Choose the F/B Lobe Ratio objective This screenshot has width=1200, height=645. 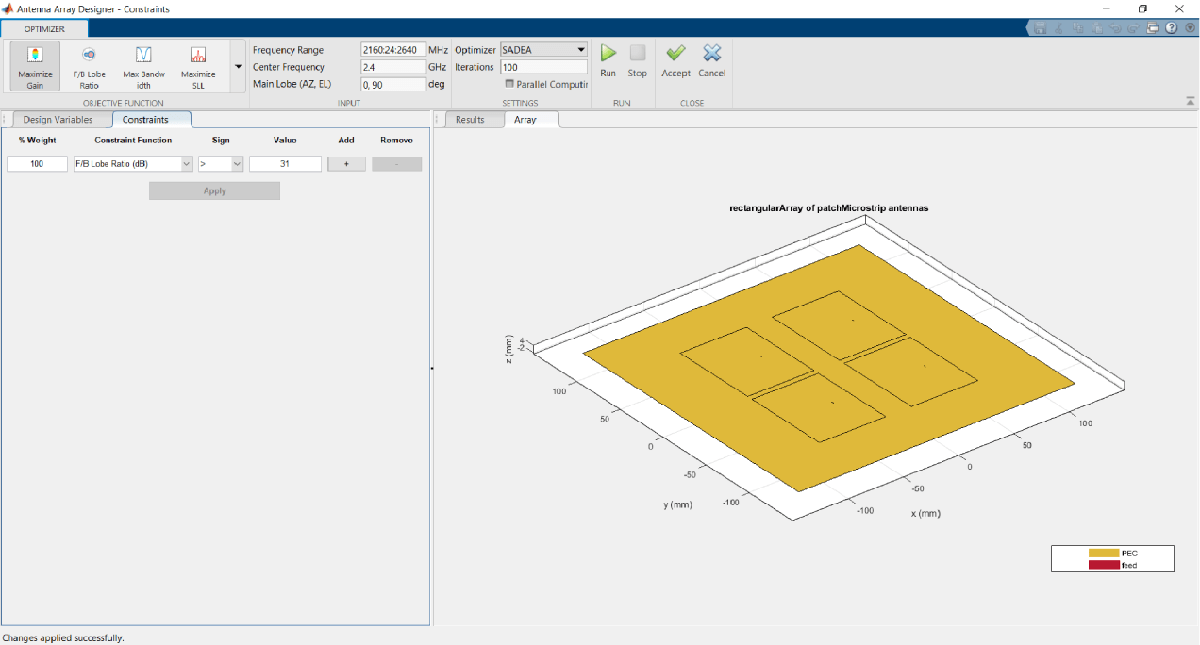click(89, 66)
